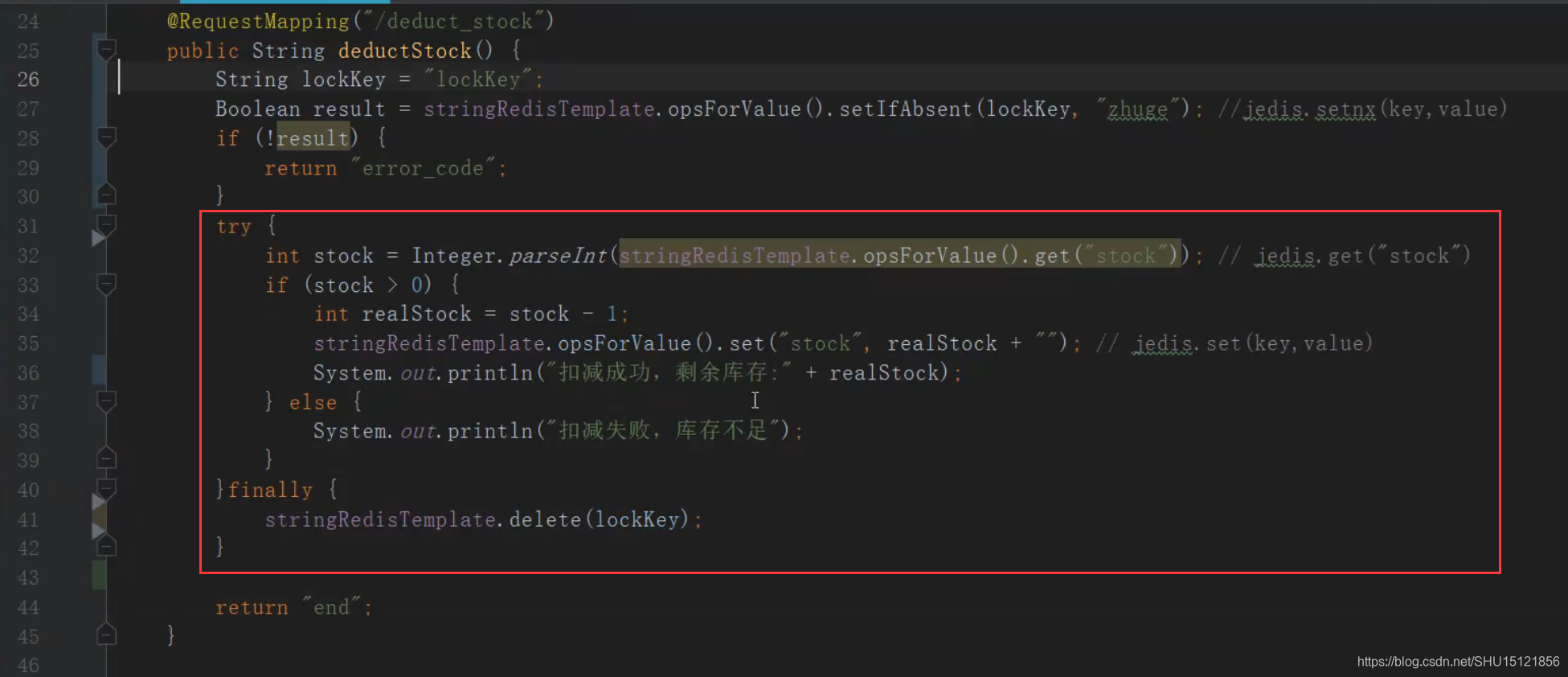
Task: Click the deductStock method name
Action: coord(405,51)
